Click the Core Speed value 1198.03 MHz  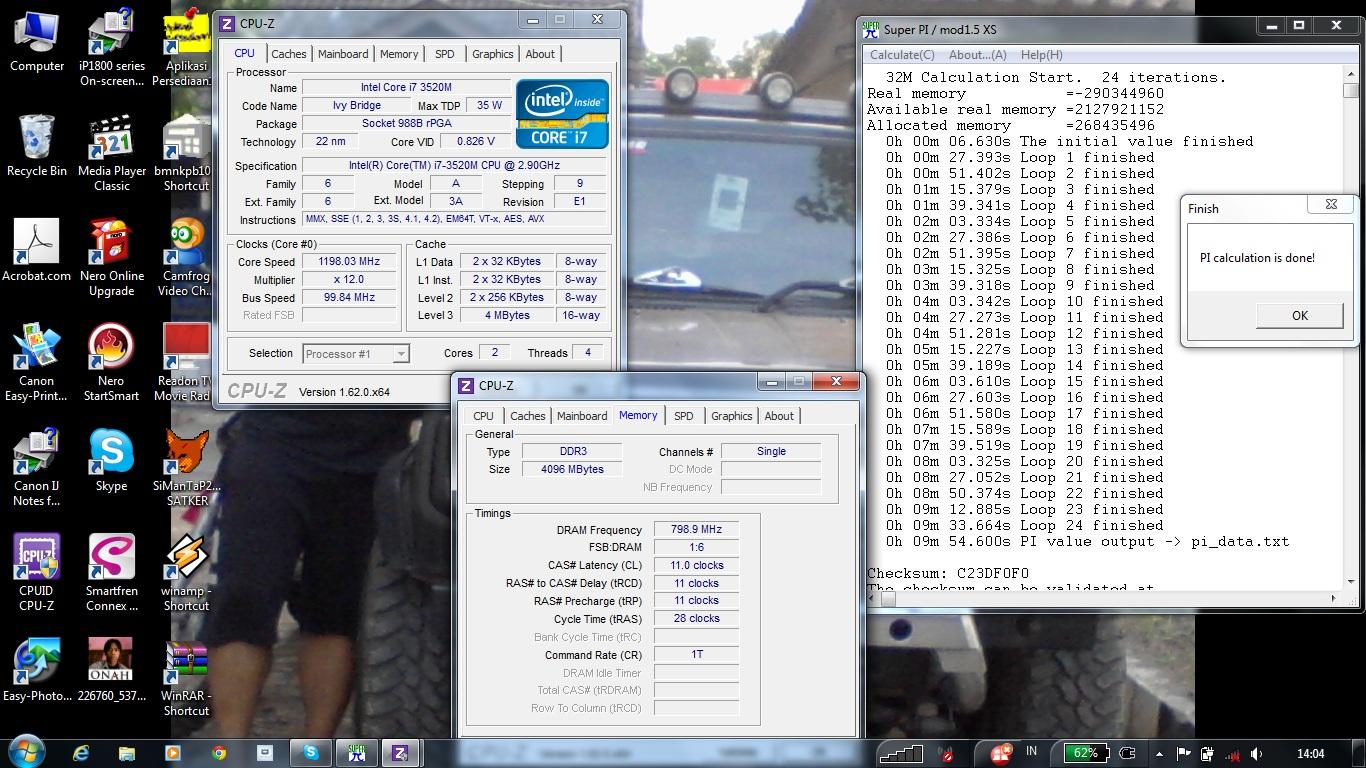tap(350, 262)
